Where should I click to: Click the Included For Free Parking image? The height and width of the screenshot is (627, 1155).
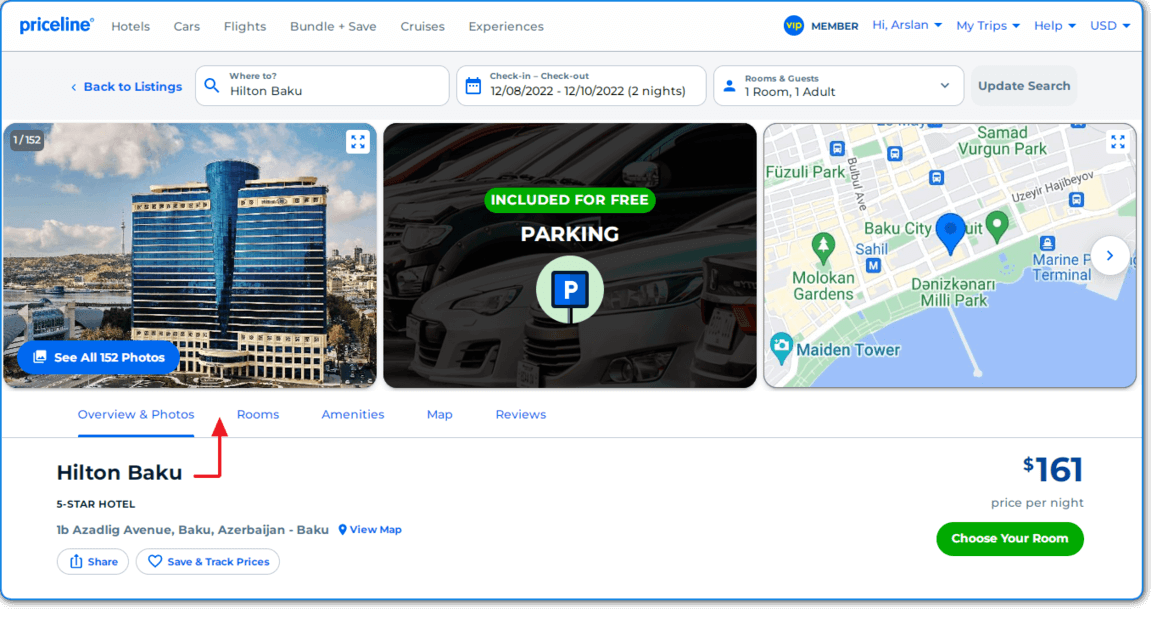point(569,256)
